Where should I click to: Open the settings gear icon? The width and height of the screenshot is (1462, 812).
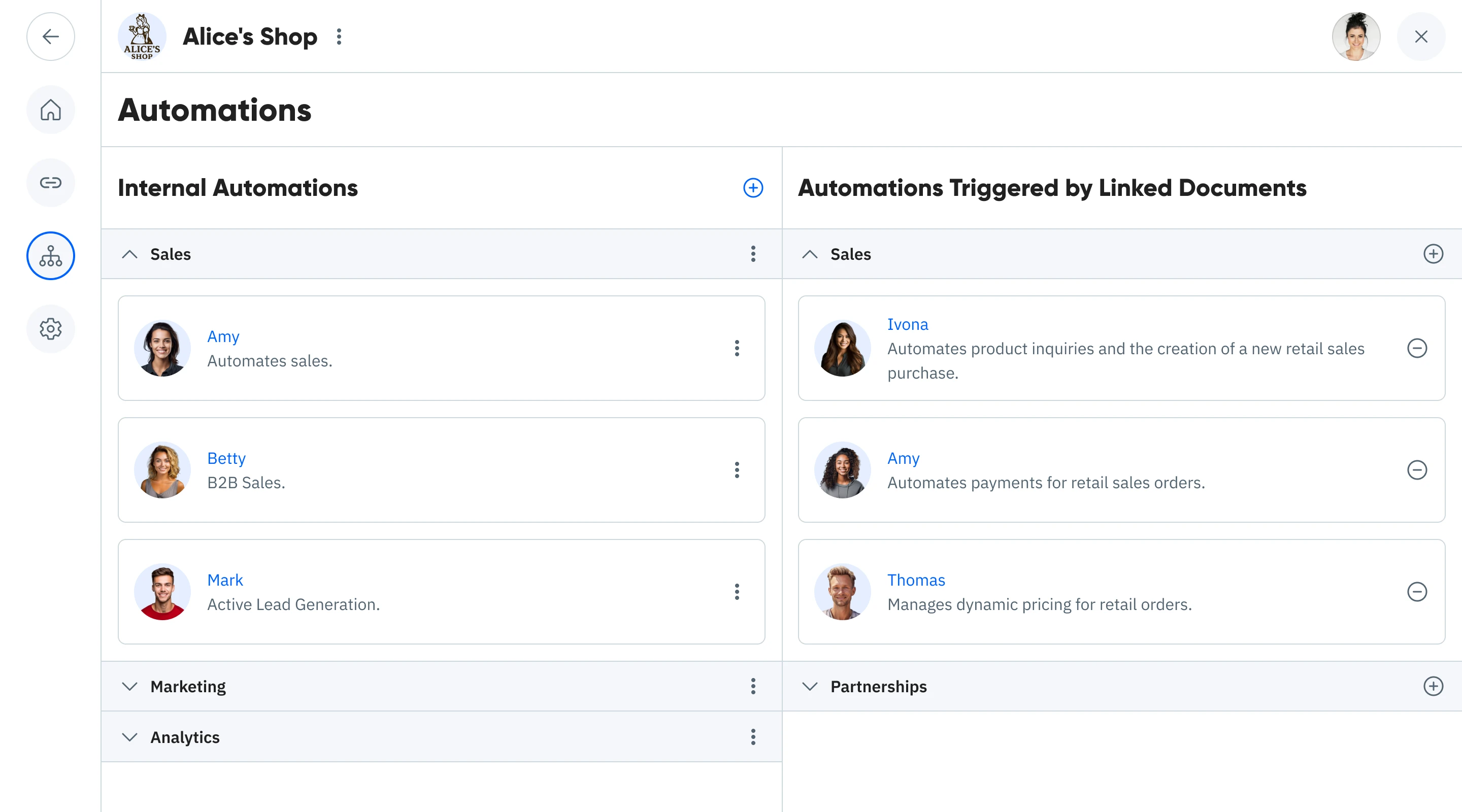[51, 329]
